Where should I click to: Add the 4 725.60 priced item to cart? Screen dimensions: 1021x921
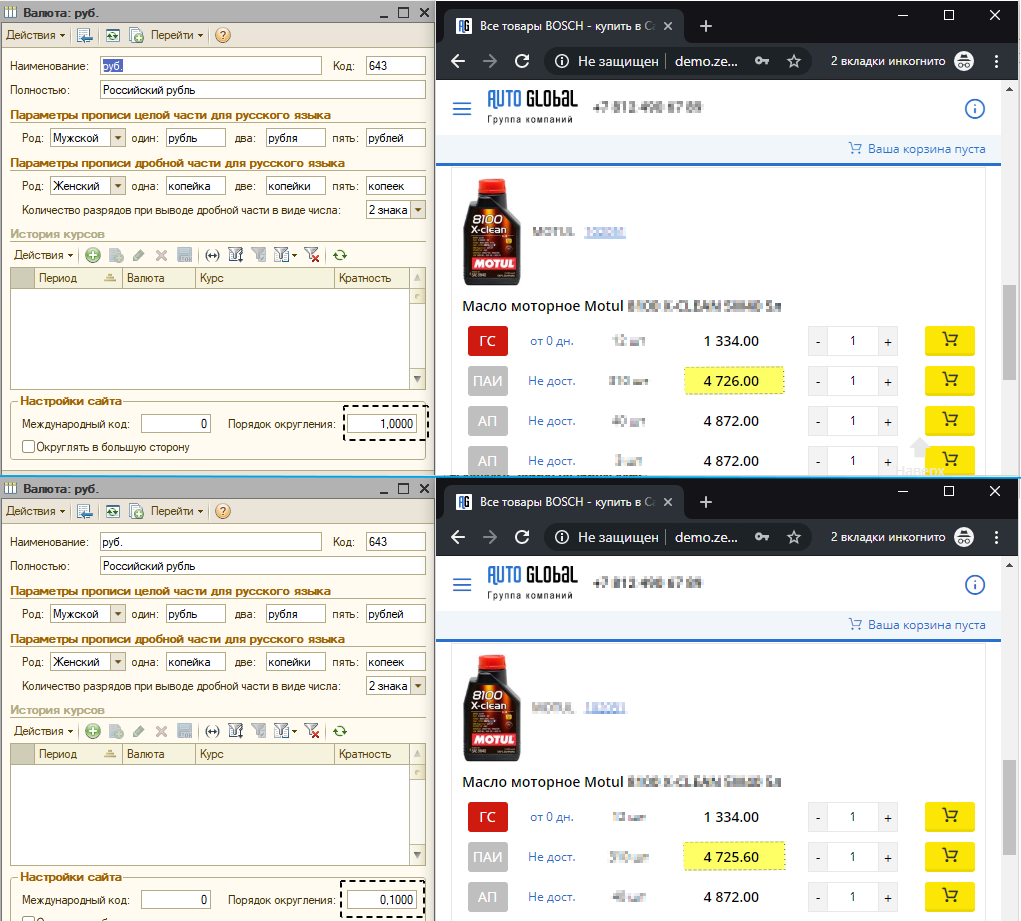pyautogui.click(x=950, y=857)
